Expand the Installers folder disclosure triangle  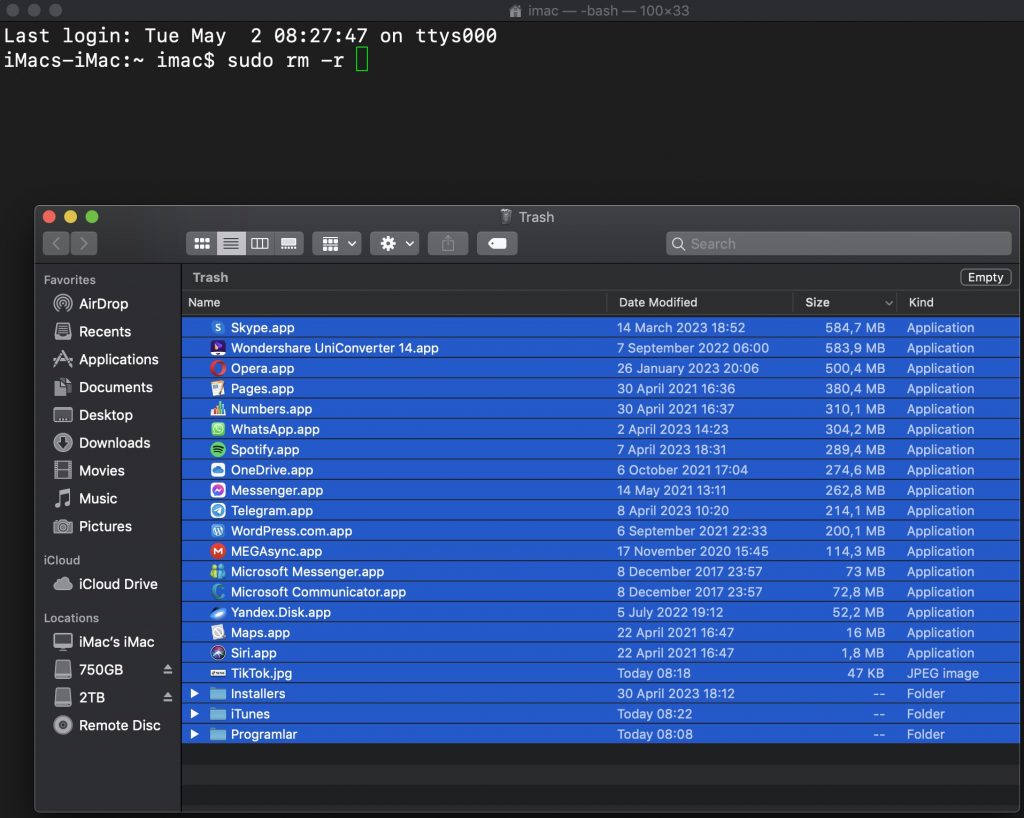196,694
